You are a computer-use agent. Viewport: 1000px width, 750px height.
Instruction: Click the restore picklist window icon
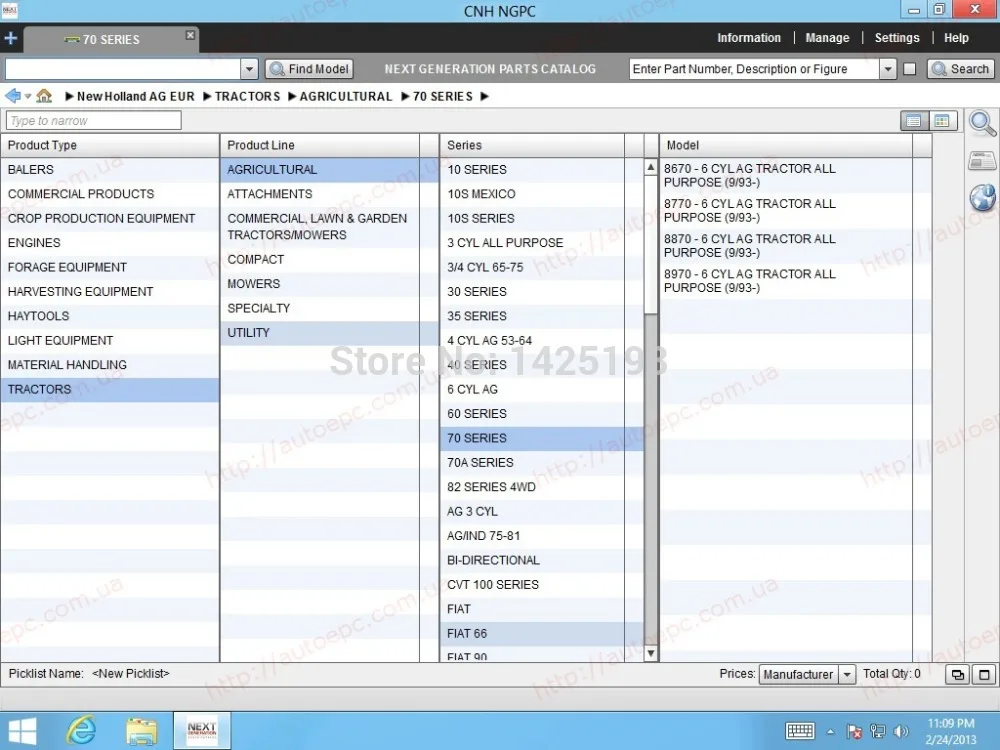958,675
